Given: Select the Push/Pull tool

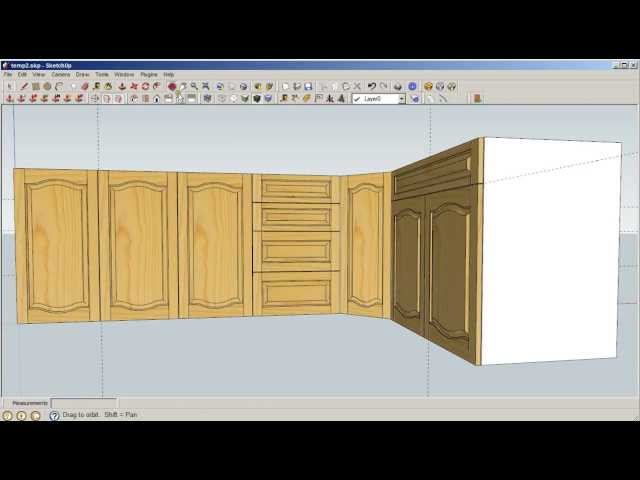Looking at the screenshot, I should 122,86.
